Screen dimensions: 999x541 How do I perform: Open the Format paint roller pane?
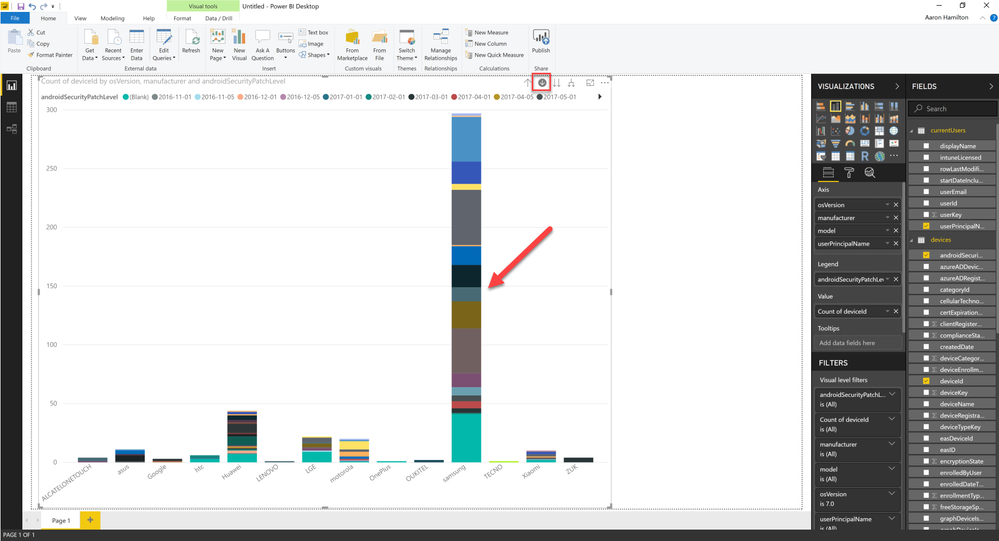pyautogui.click(x=849, y=173)
